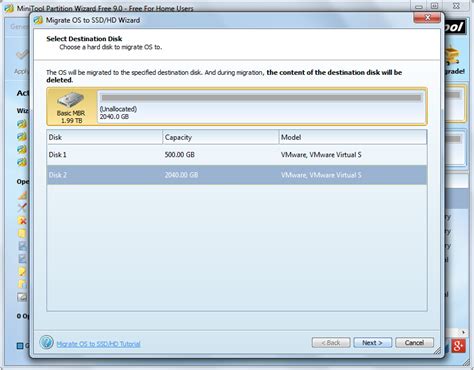Minimize the main MiniTool window
Screen dimensions: 474x370
tap(419, 6)
